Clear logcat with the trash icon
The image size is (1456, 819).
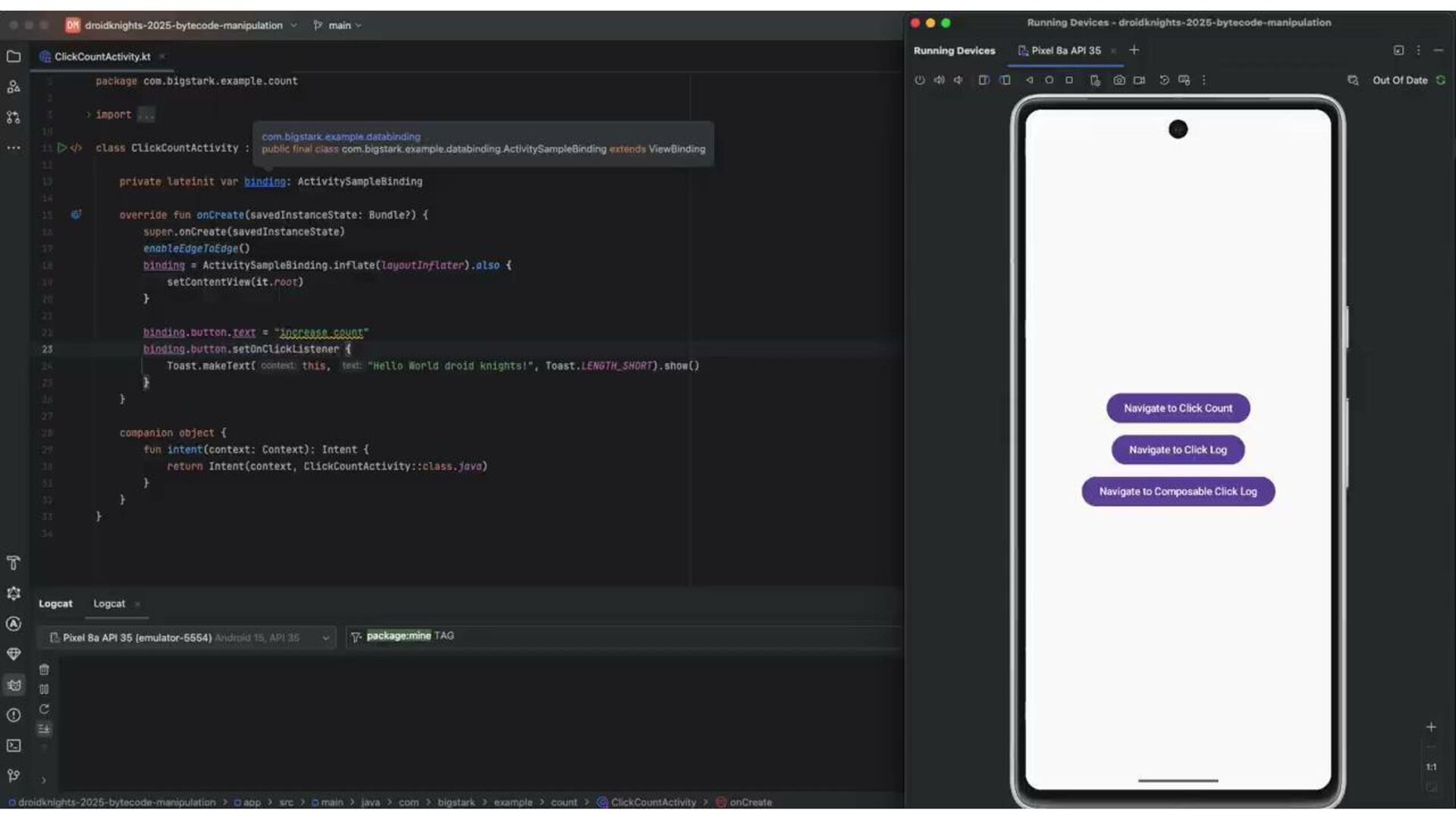point(44,670)
